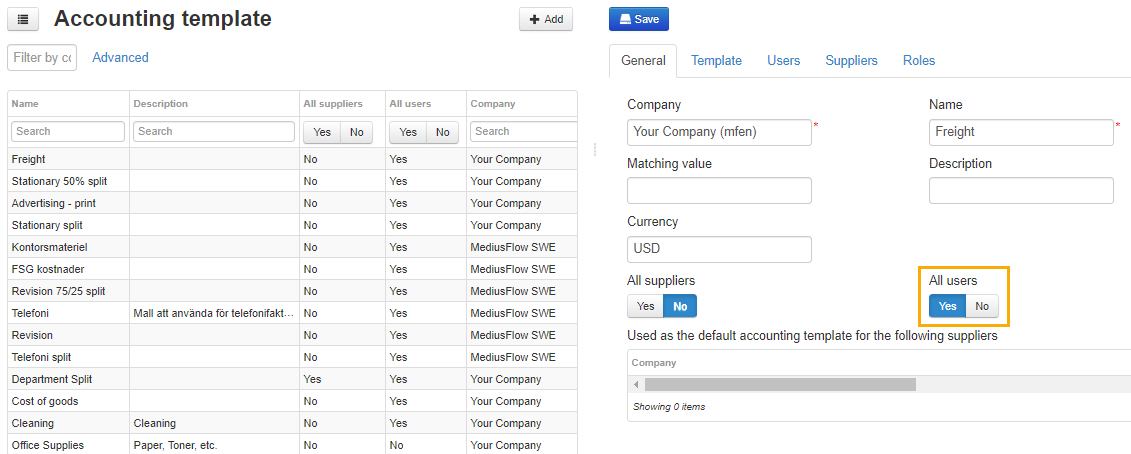Open the Suppliers tab
The image size is (1131, 454).
tap(851, 61)
